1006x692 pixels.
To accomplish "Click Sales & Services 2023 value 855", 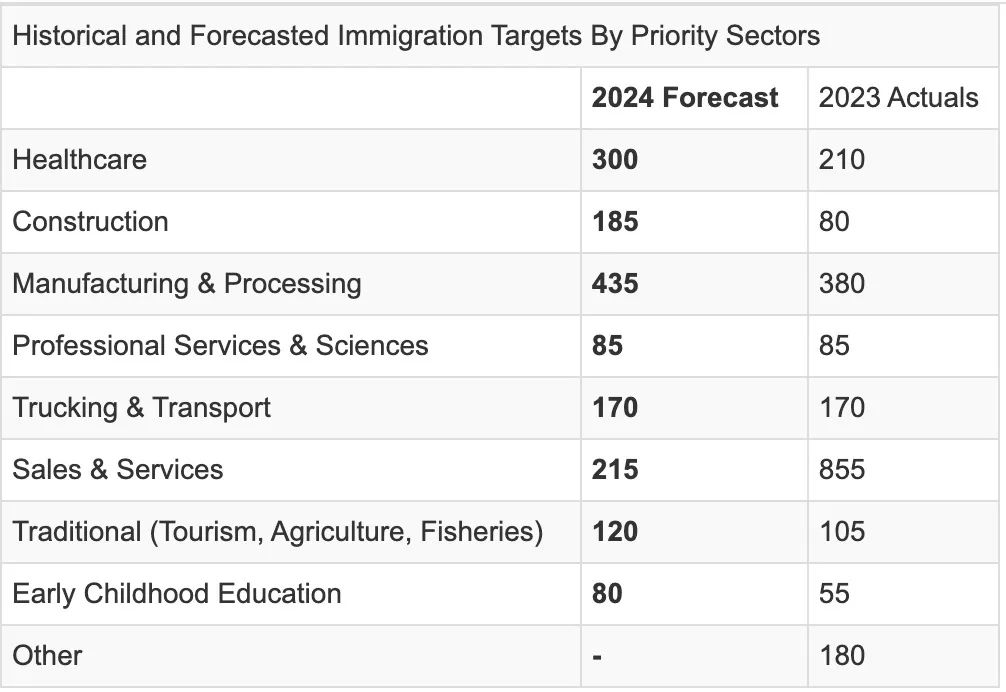I will coord(842,470).
